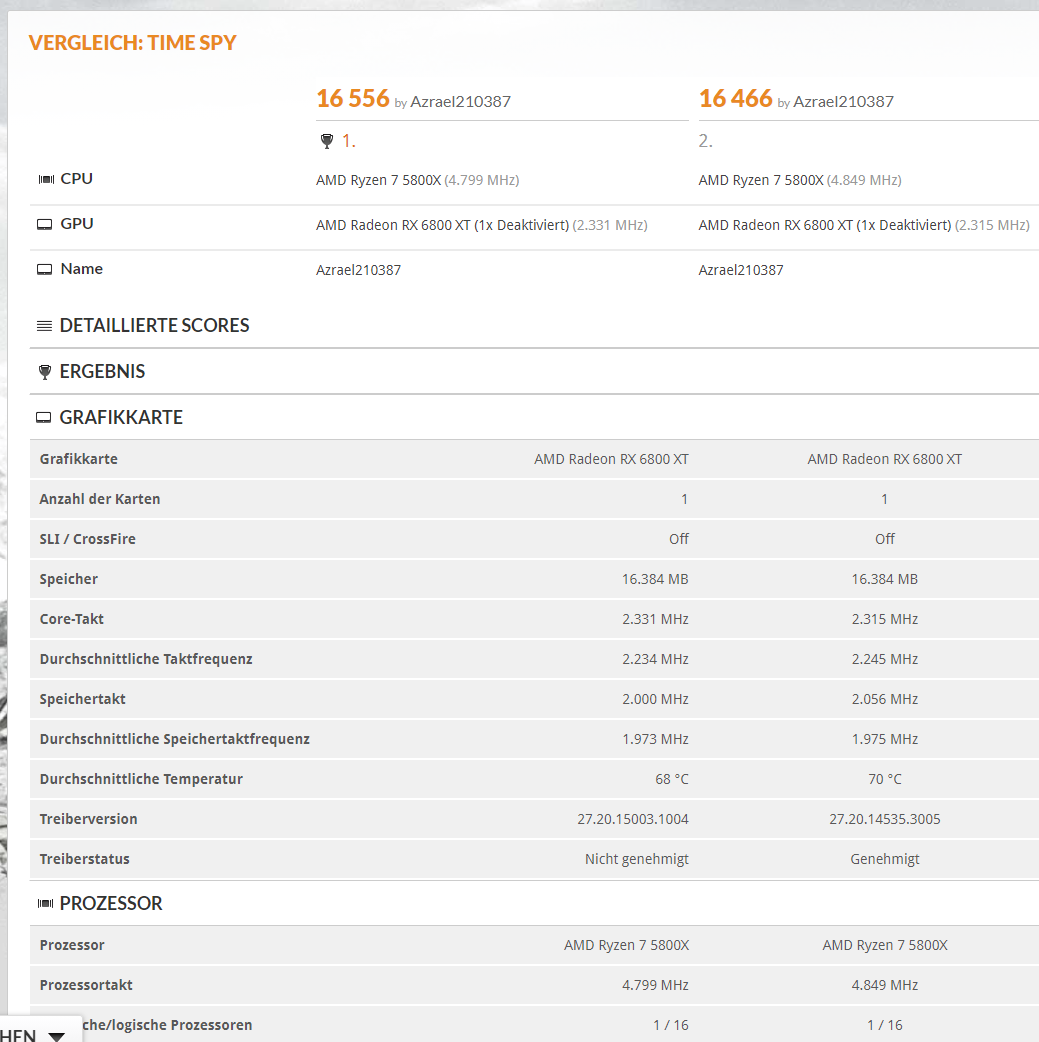
Task: Click Core-Takt value 2.315 MHz
Action: (885, 619)
